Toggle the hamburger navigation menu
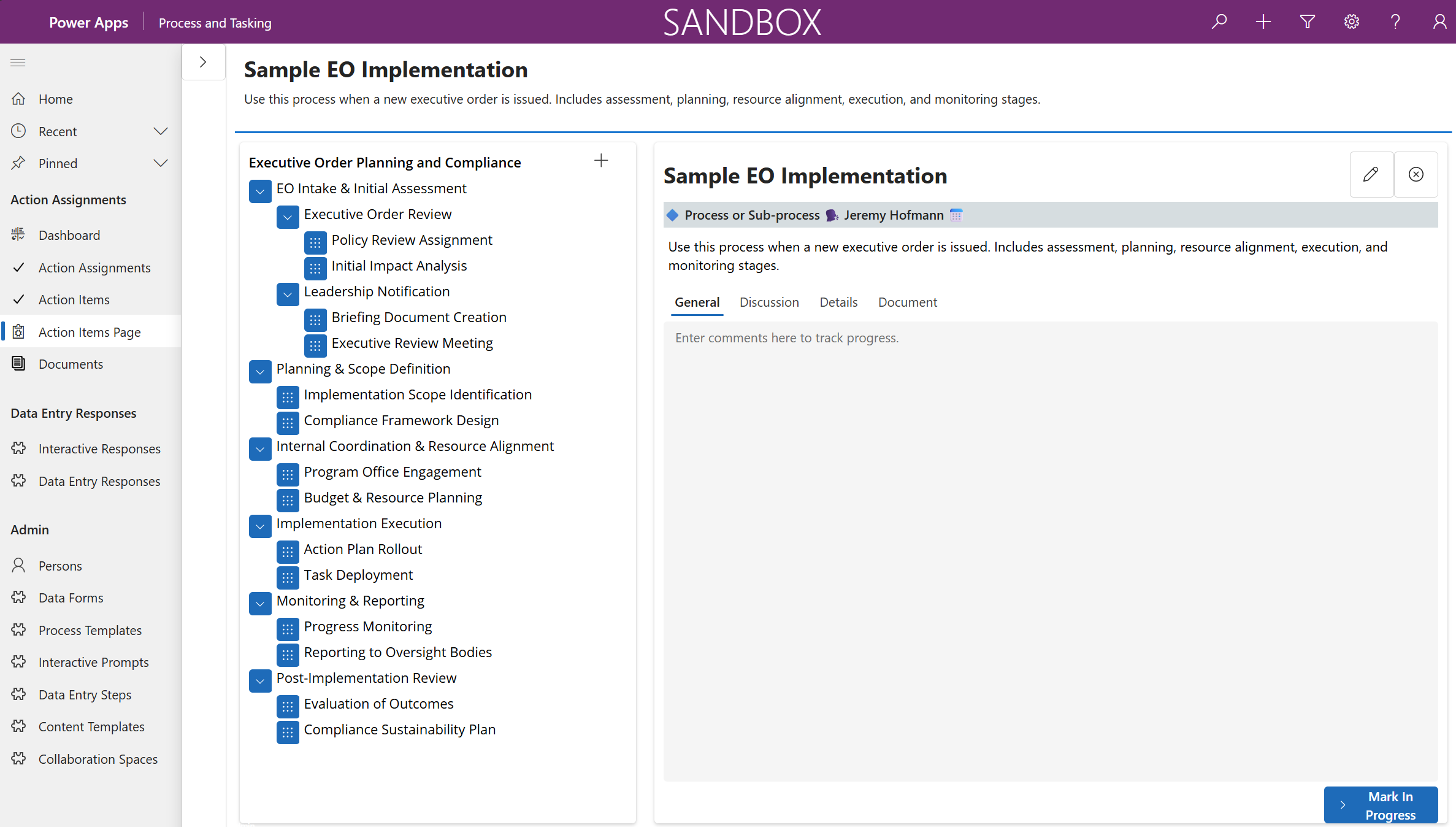Screen dimensions: 1456x827 tap(18, 63)
